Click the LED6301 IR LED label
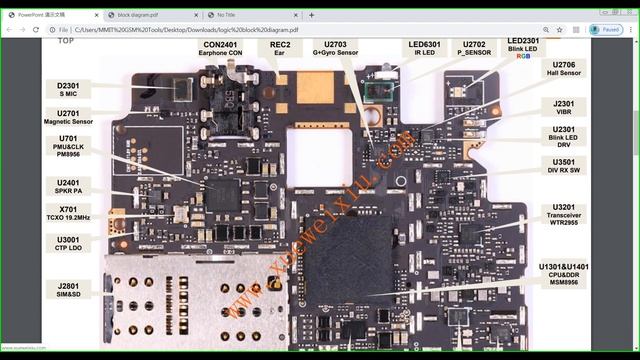This screenshot has width=640, height=360. (x=424, y=48)
